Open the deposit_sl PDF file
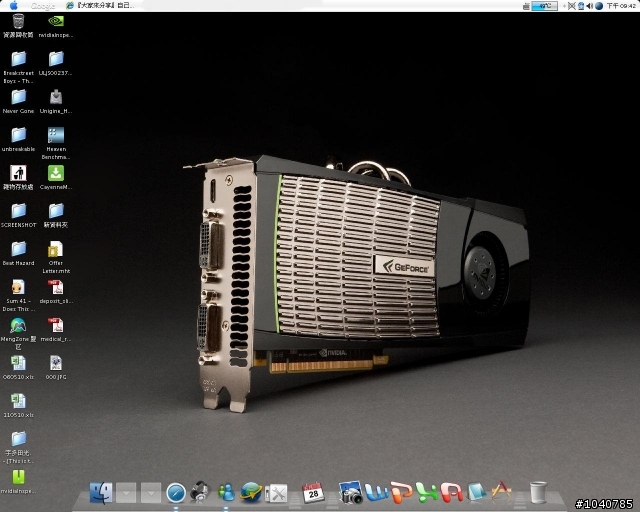 click(x=56, y=292)
